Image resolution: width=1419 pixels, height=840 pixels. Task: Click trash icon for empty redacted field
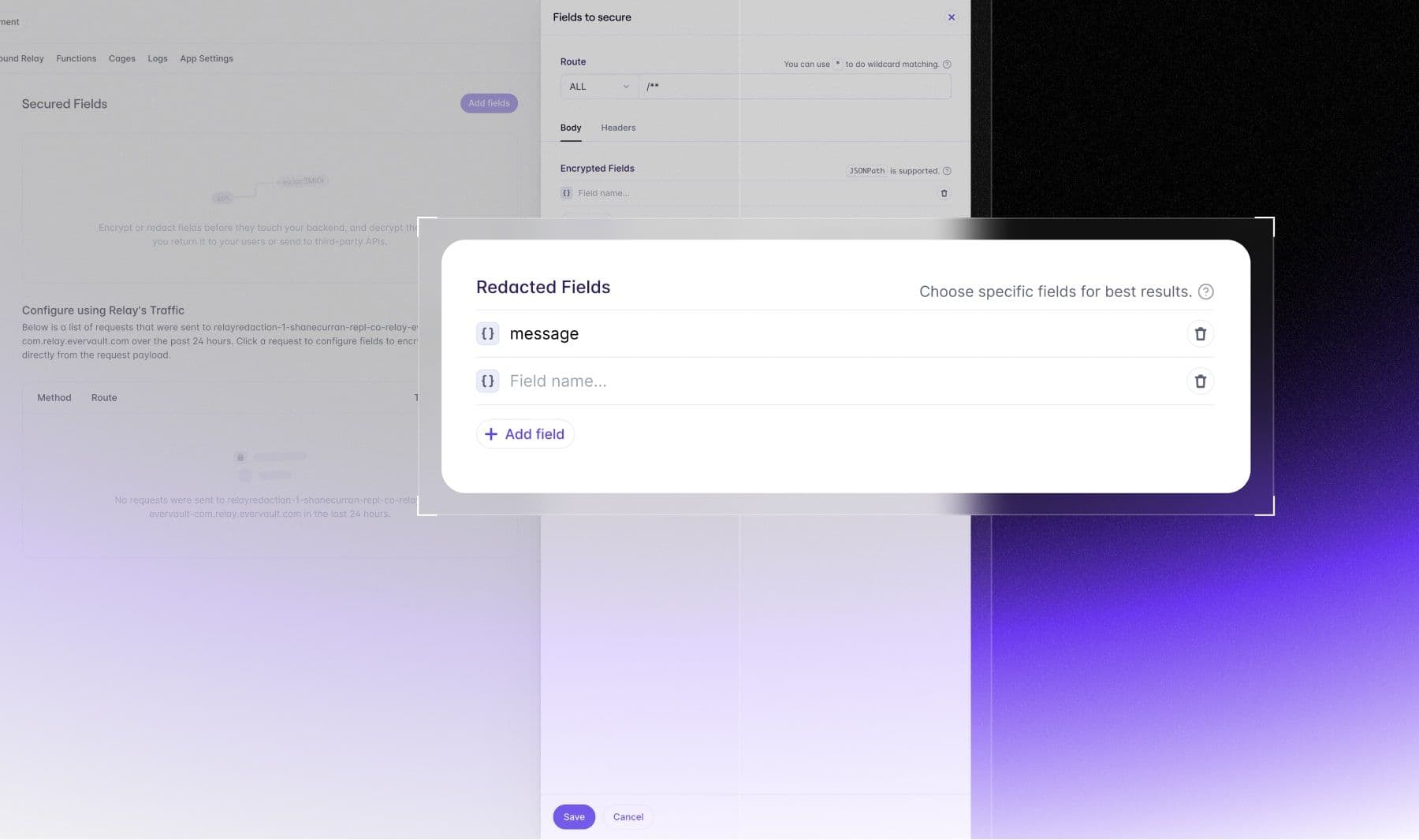click(x=1200, y=381)
